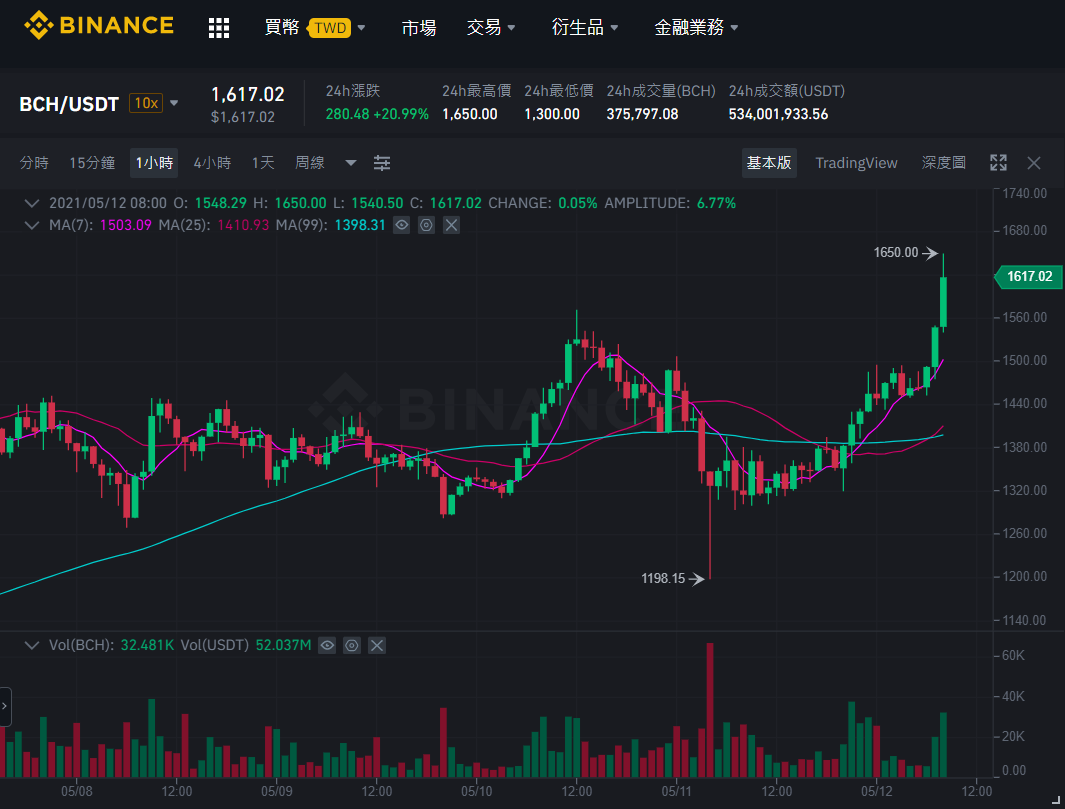
Task: Open the 市場 markets link
Action: [x=419, y=28]
